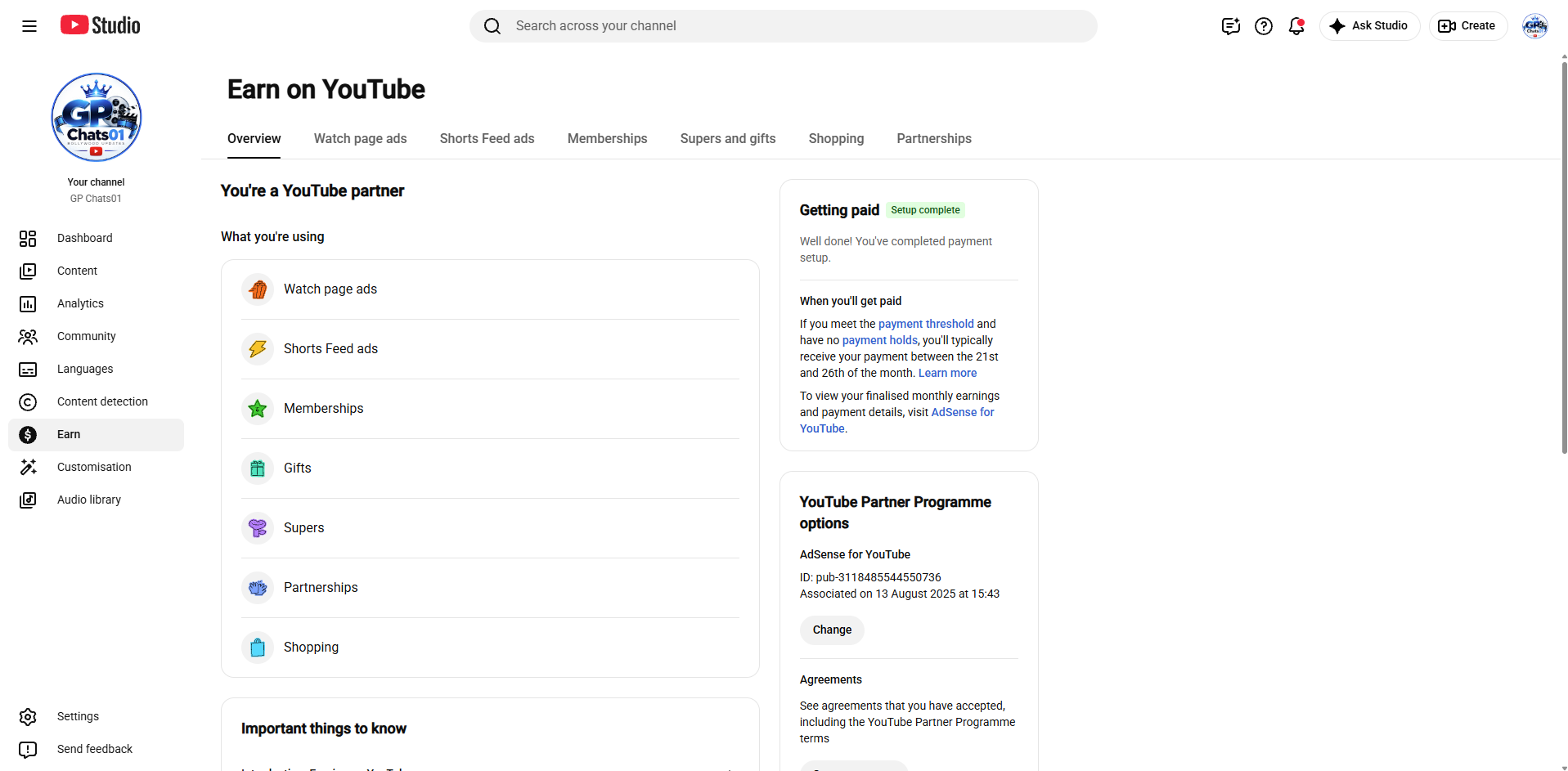
Task: Switch to Supers and gifts tab
Action: tap(728, 139)
